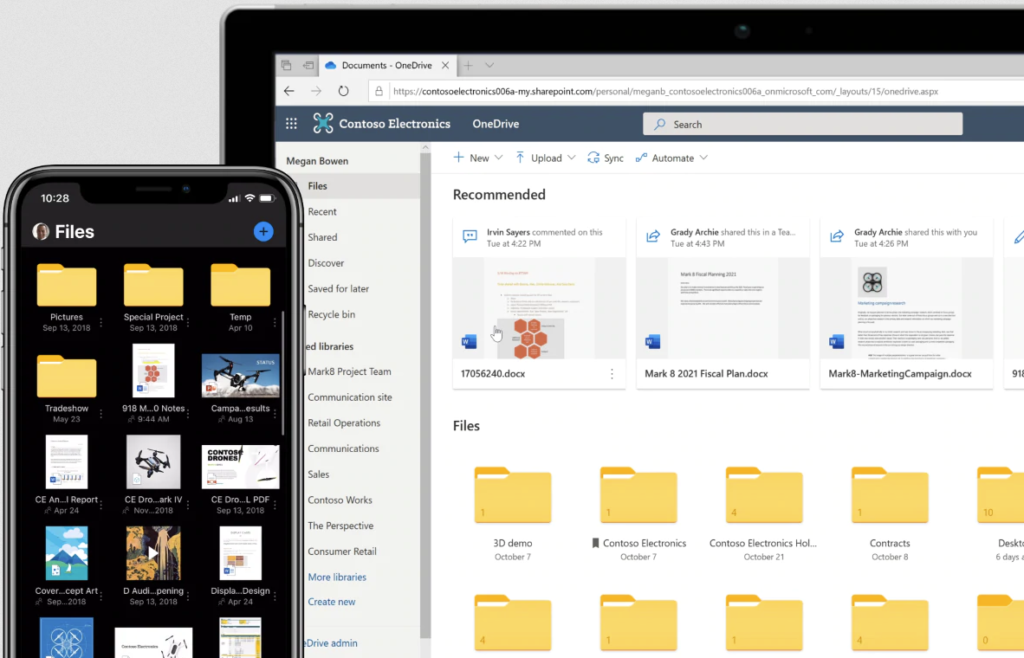Open D Audi...pening video on phone

point(153,554)
